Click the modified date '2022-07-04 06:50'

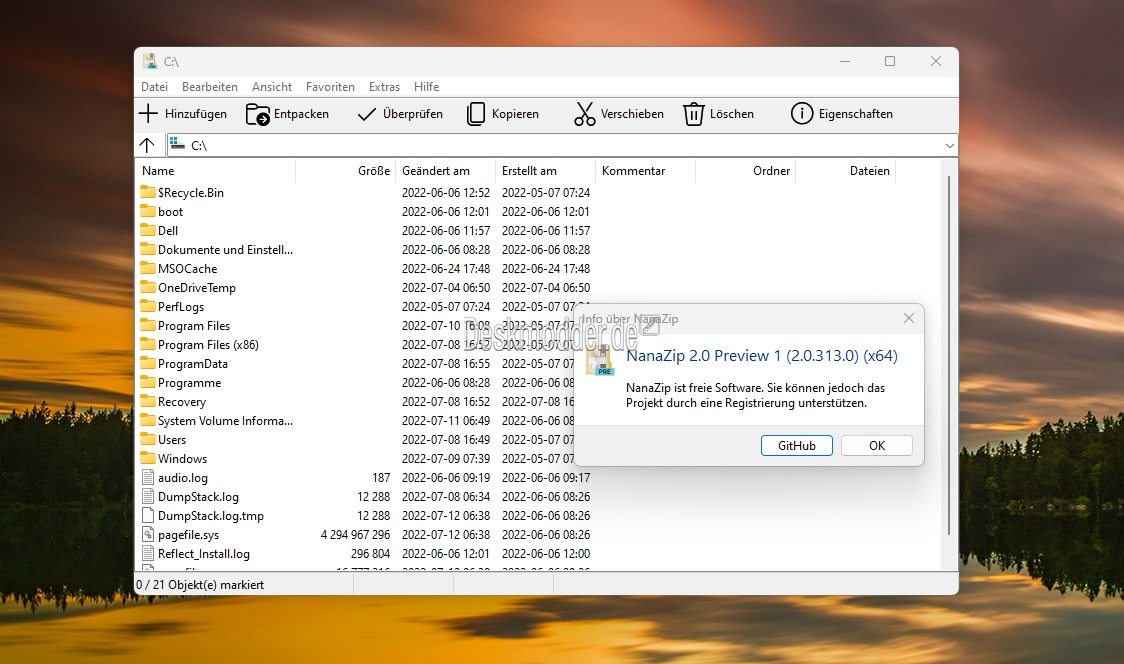point(446,288)
